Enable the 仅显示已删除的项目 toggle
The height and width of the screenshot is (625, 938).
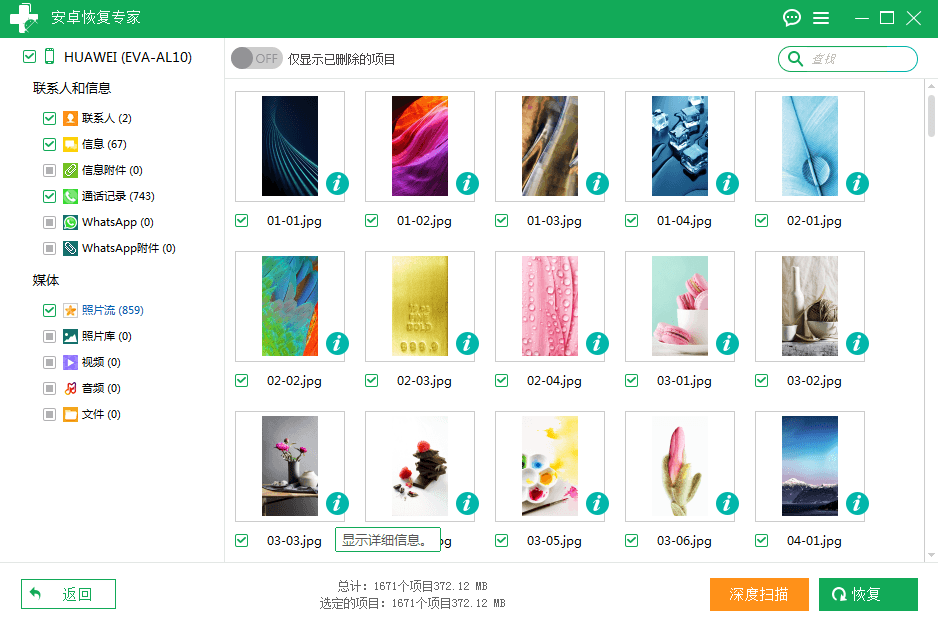[x=256, y=58]
